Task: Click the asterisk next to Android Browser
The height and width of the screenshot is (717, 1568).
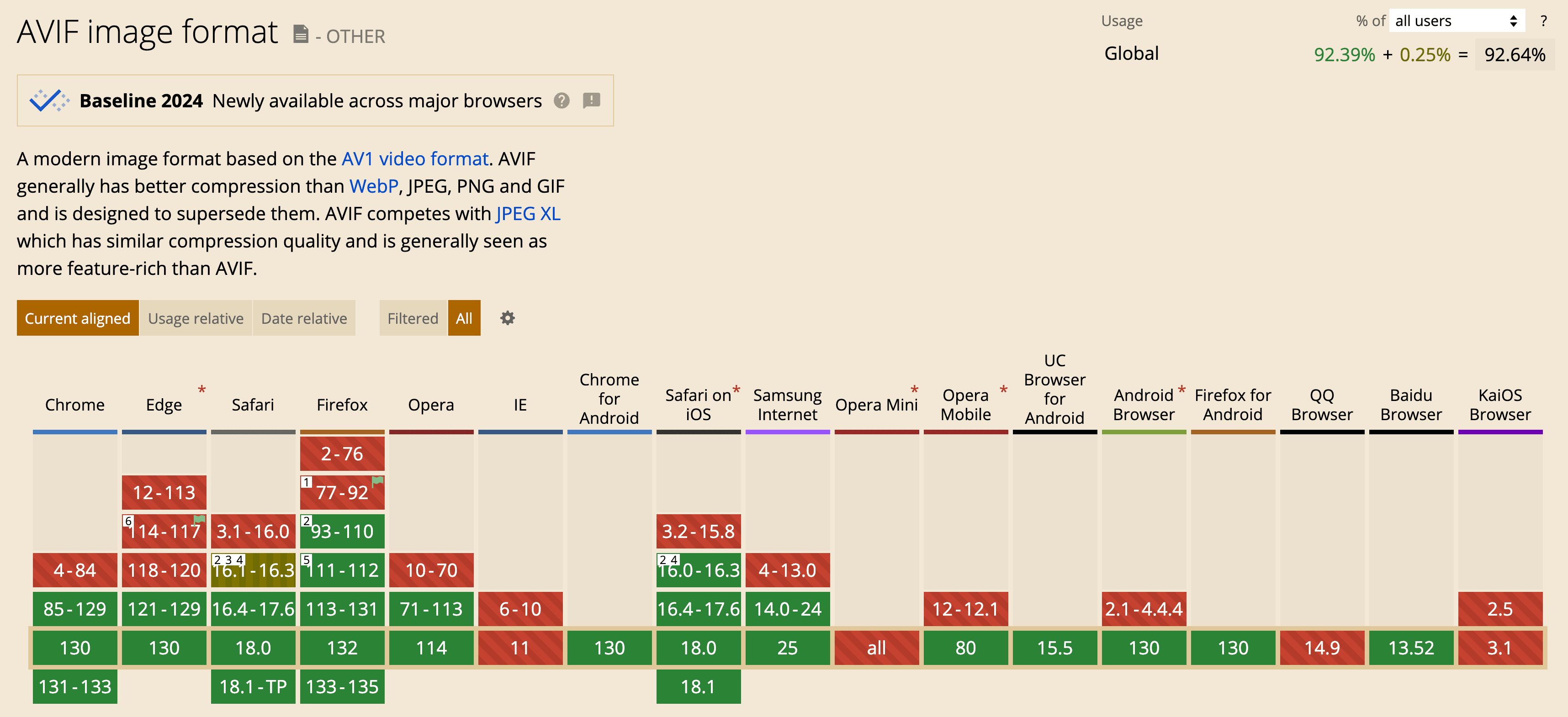Action: 1181,390
